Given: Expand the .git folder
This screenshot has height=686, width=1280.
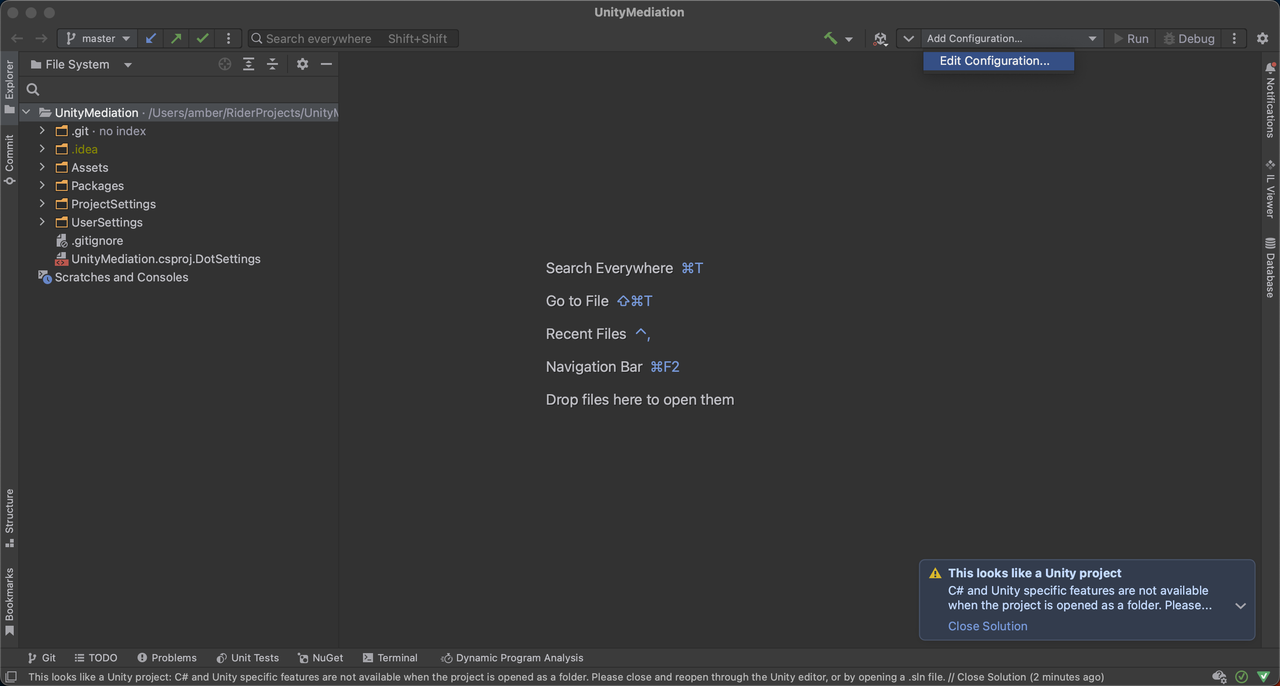Looking at the screenshot, I should pyautogui.click(x=42, y=131).
